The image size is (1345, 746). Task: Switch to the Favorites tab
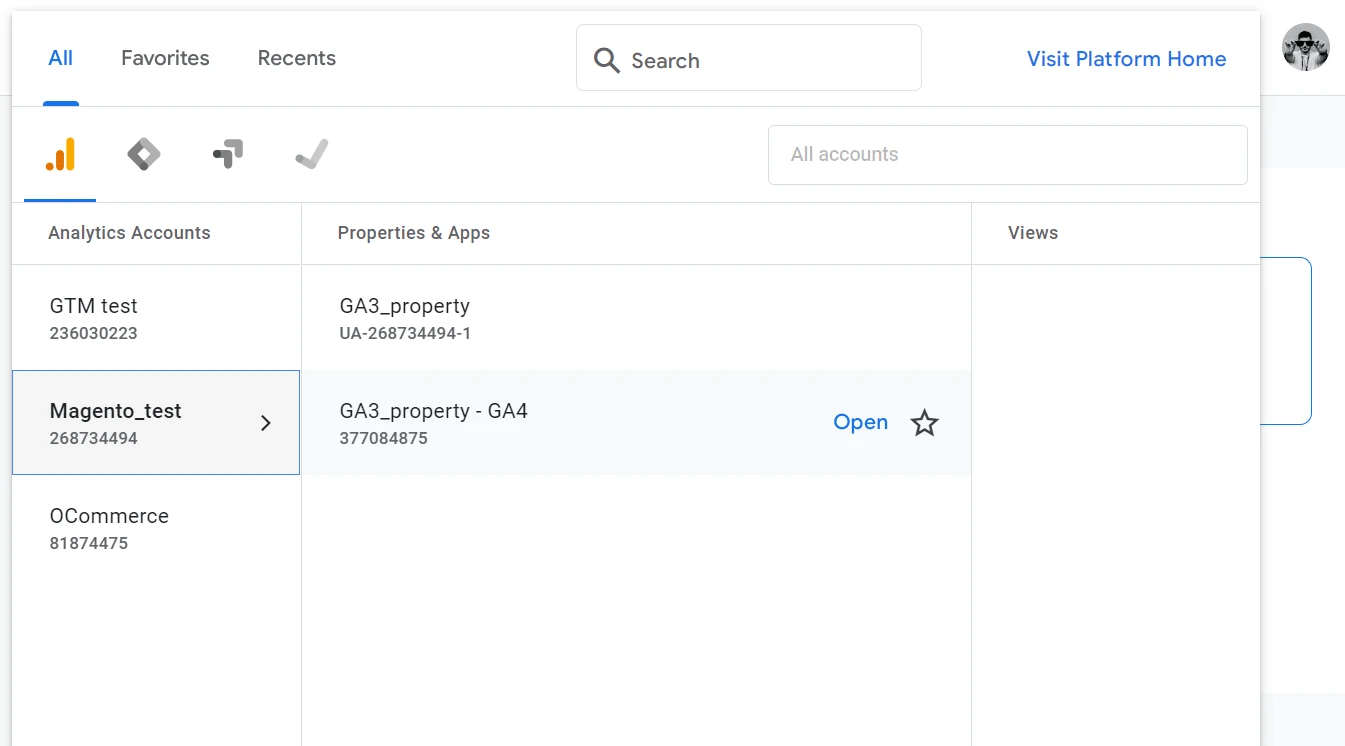tap(165, 58)
